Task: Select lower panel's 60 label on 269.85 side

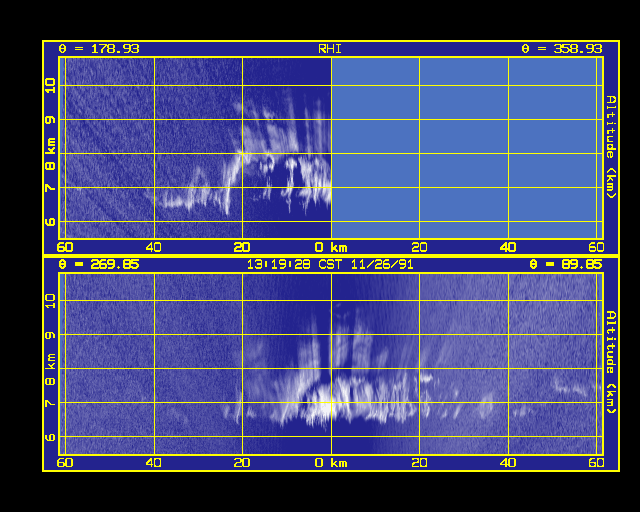Action: [x=65, y=463]
